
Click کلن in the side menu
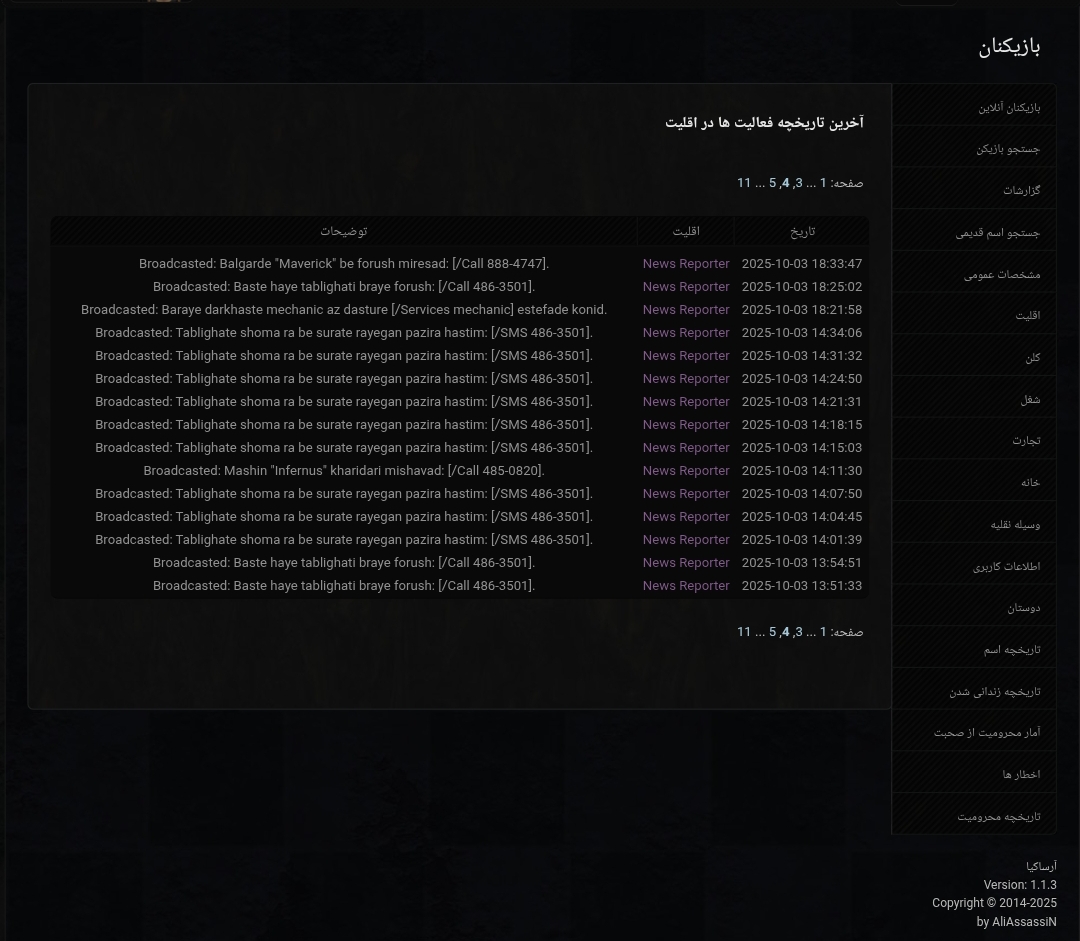click(x=1032, y=358)
